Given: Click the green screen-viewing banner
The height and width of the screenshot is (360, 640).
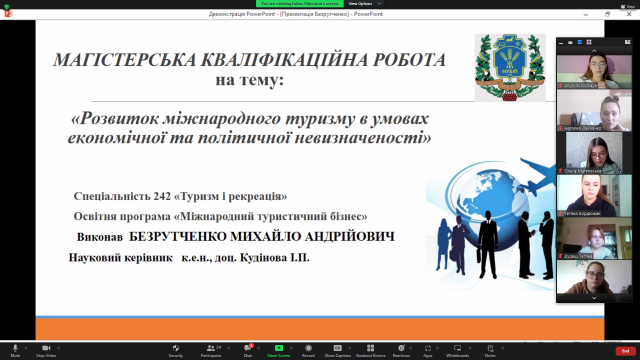Looking at the screenshot, I should [300, 4].
